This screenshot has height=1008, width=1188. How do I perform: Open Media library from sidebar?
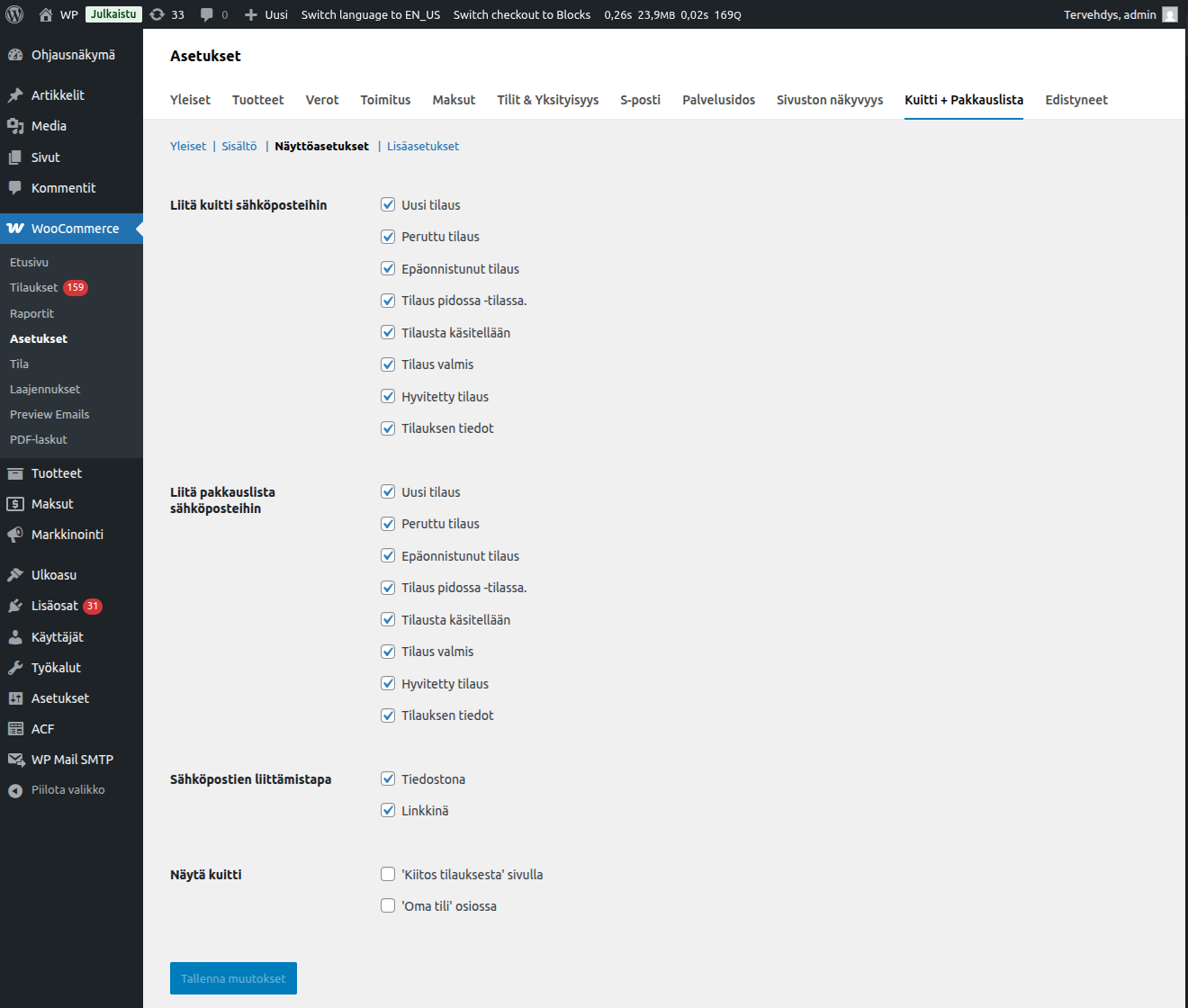coord(49,126)
